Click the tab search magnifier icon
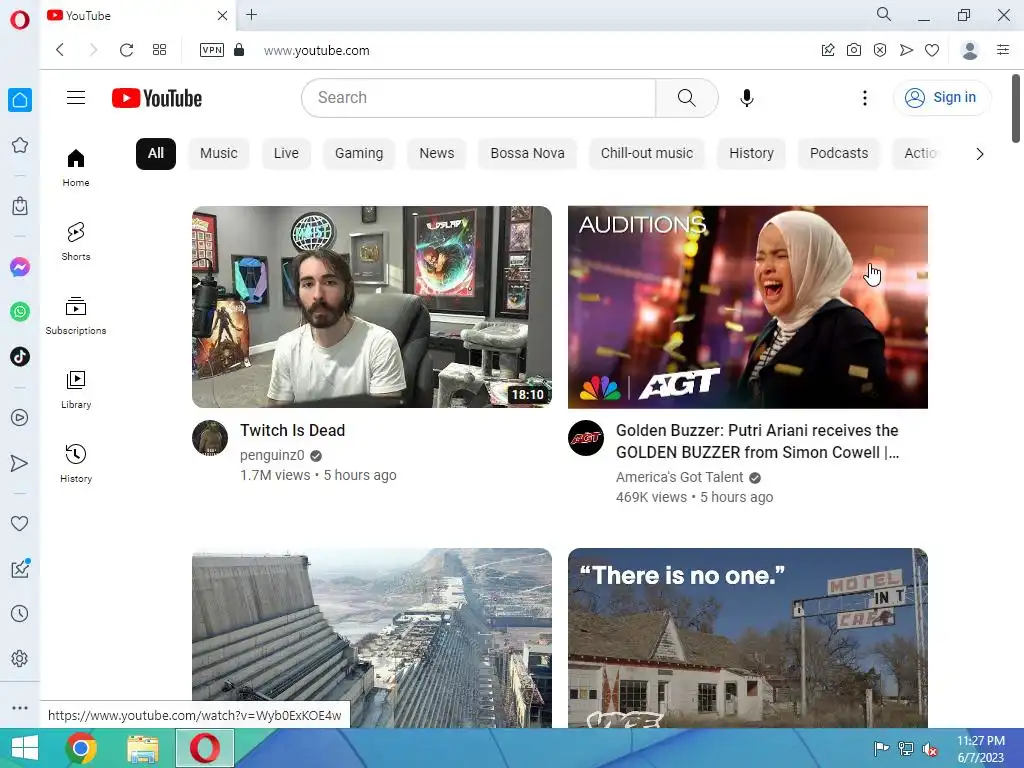This screenshot has width=1024, height=768. (x=884, y=14)
